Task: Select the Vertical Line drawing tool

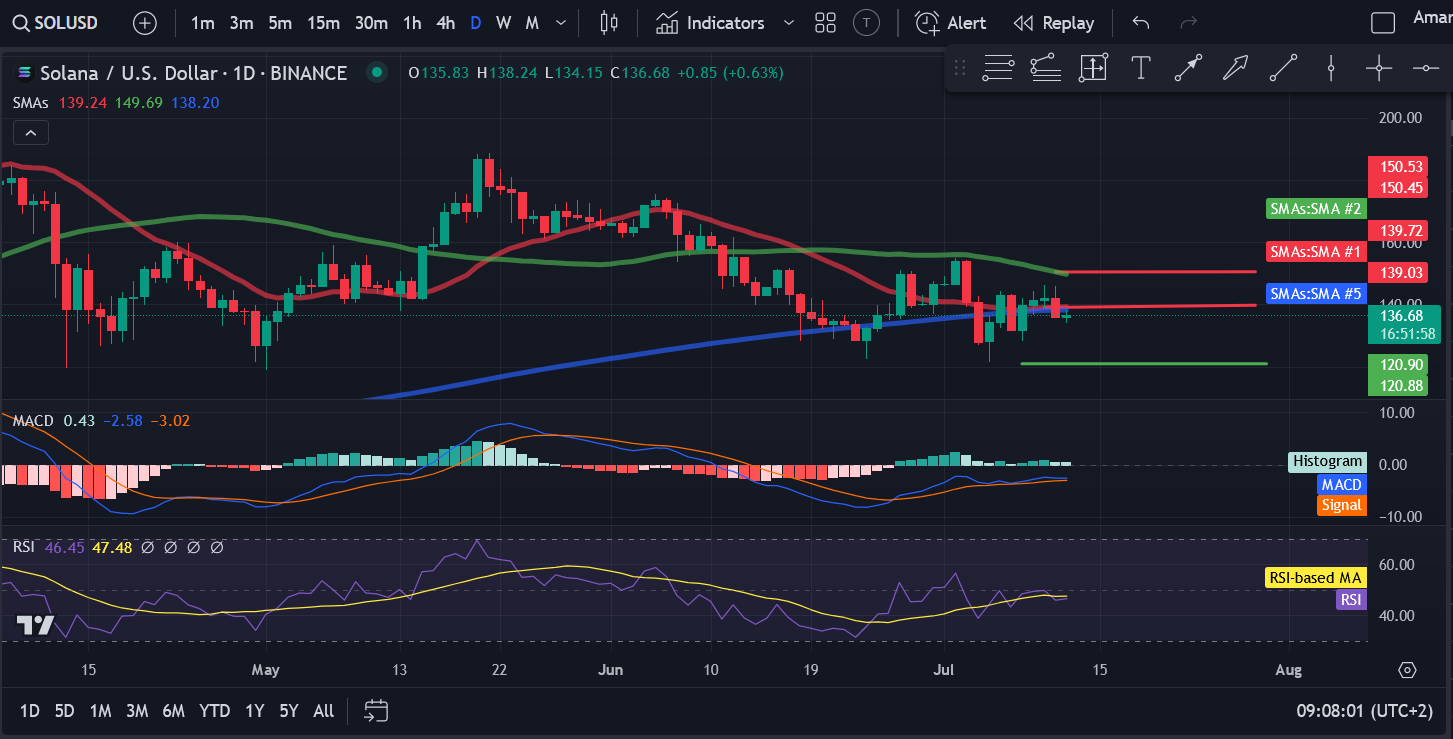Action: click(x=1331, y=68)
